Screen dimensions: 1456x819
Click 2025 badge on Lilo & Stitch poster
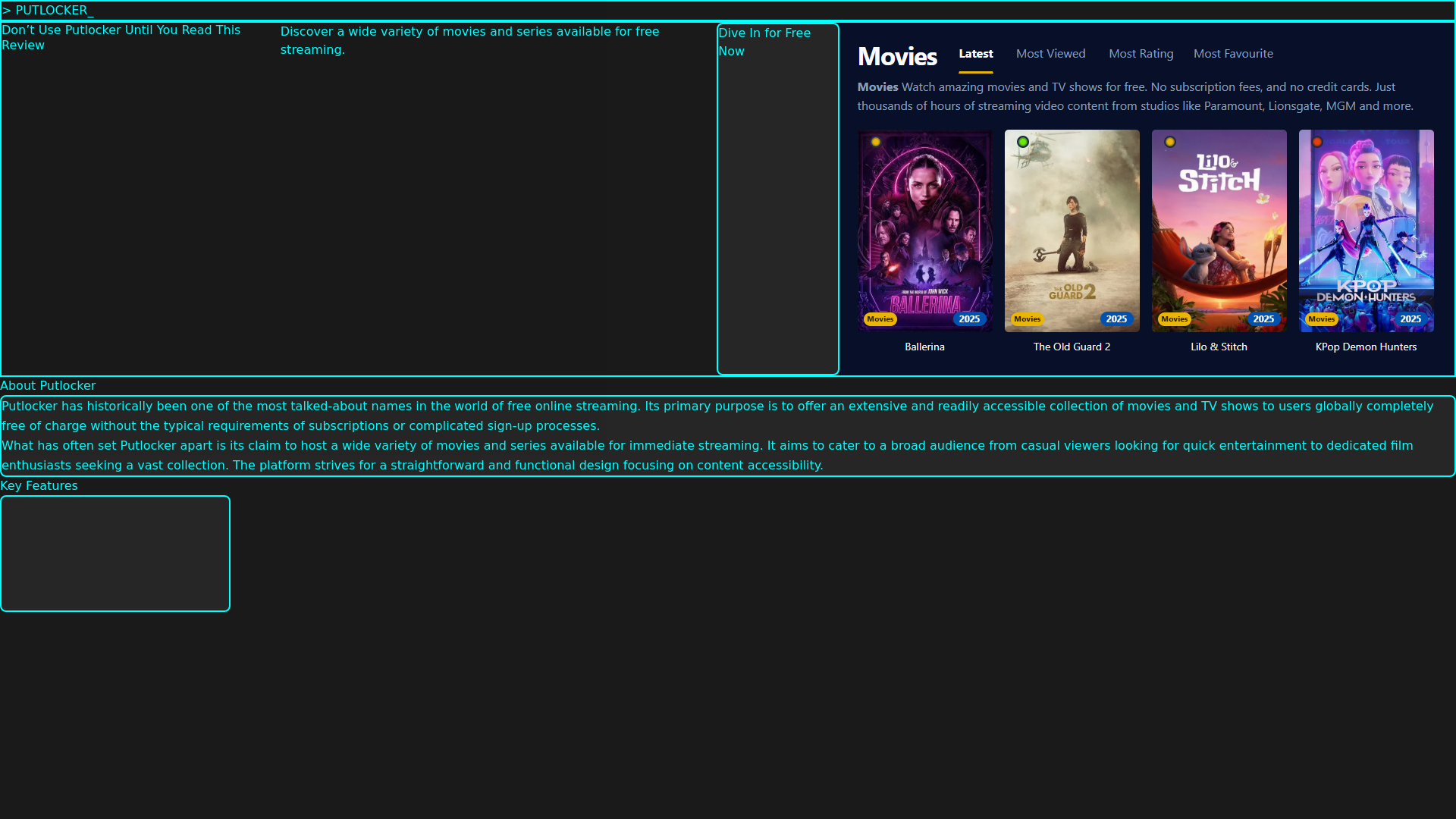[1263, 319]
